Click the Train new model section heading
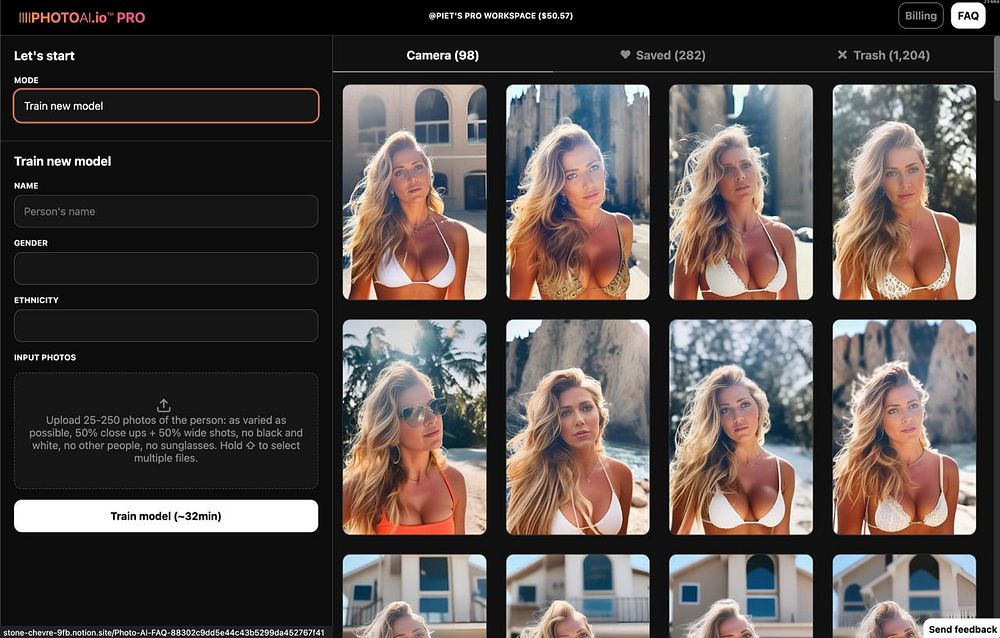 [62, 161]
